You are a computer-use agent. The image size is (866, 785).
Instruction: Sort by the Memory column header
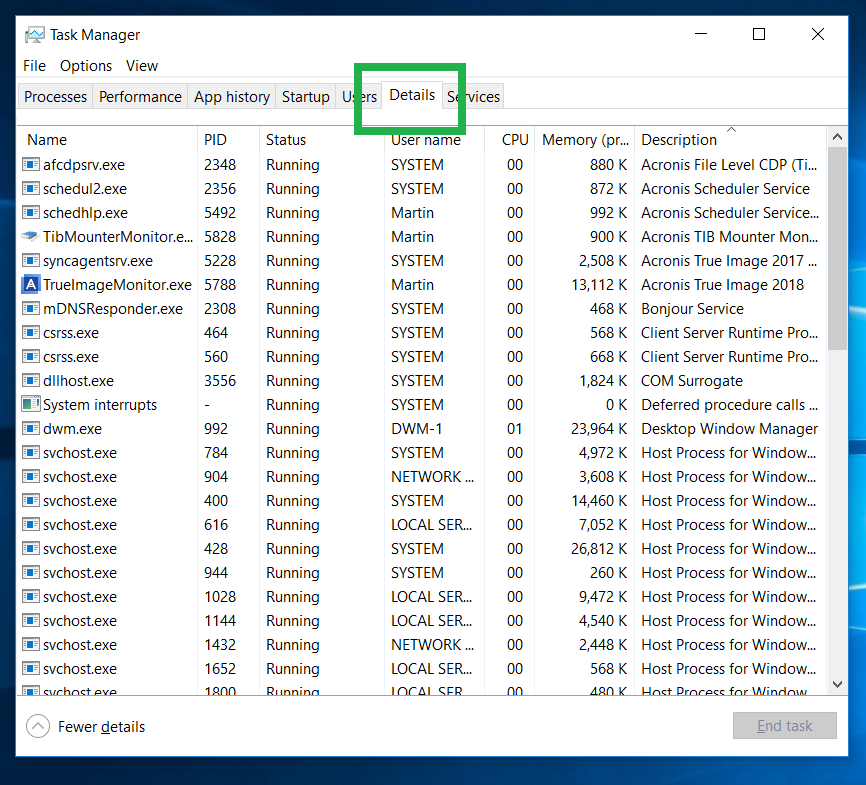coord(584,139)
